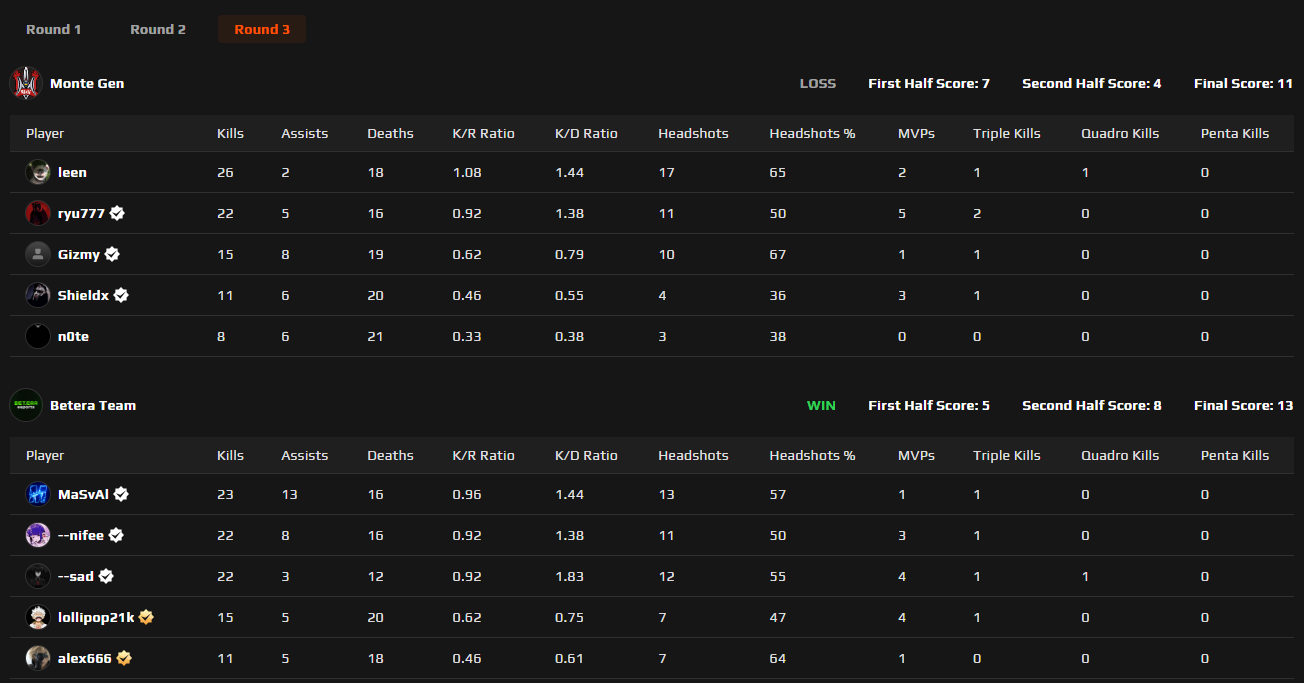Click MaSvAl's blue avatar
Screen dimensions: 1304x683
point(38,494)
